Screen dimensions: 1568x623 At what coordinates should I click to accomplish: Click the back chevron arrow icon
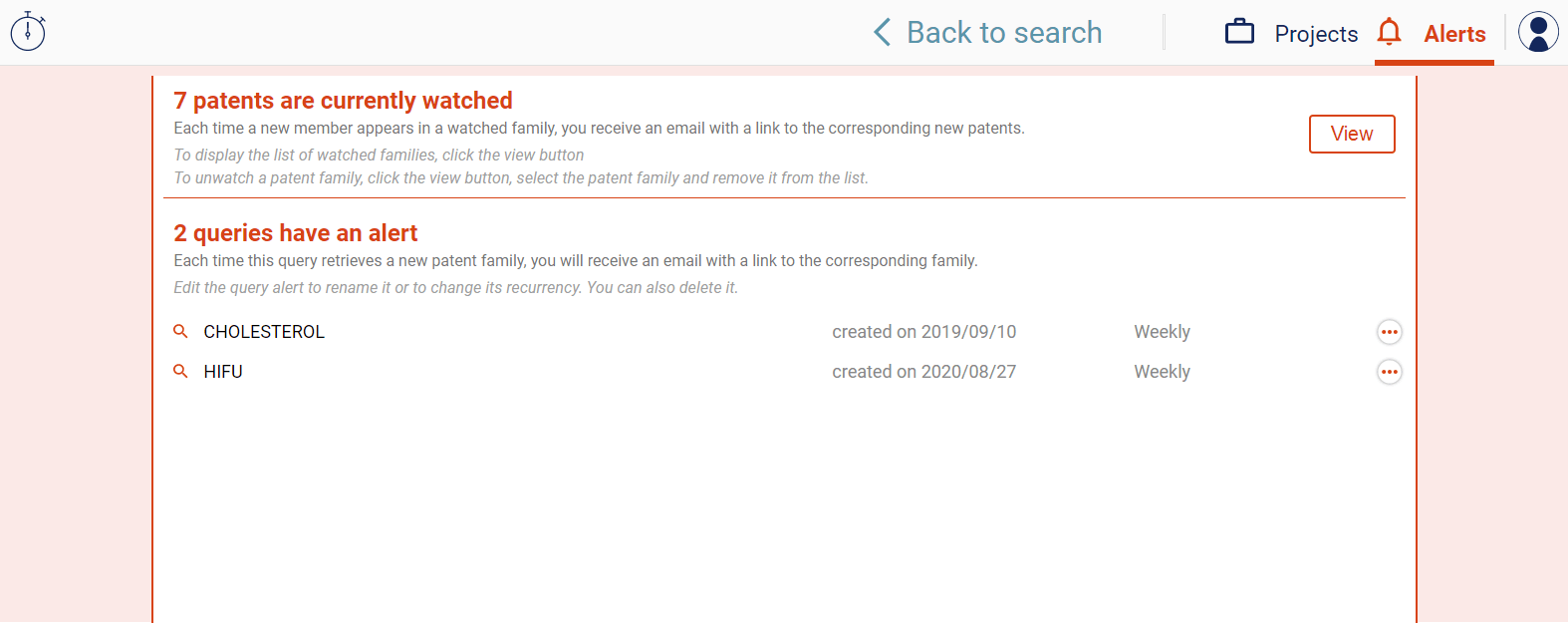882,33
